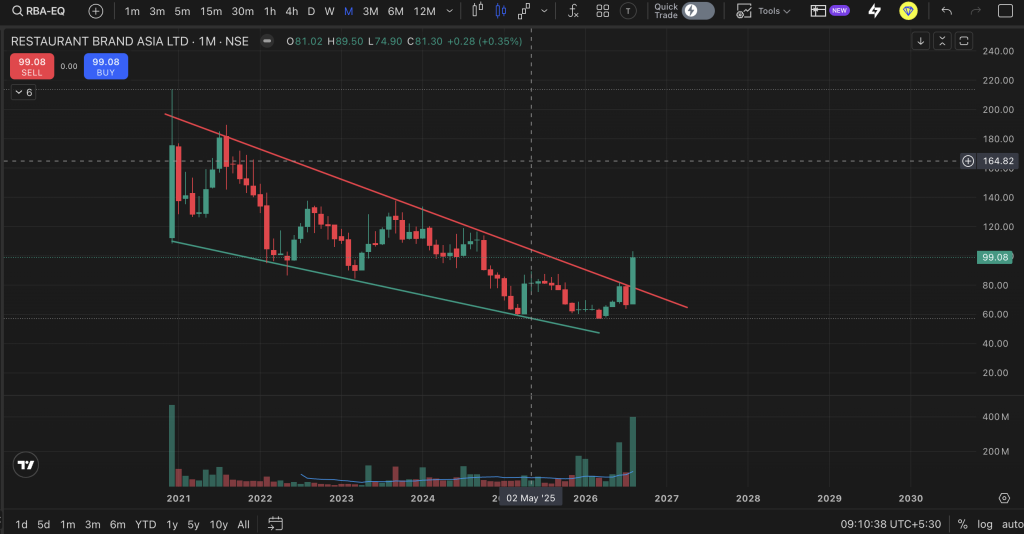Open the yellow diamond premium icon
This screenshot has width=1024, height=534.
(x=908, y=10)
